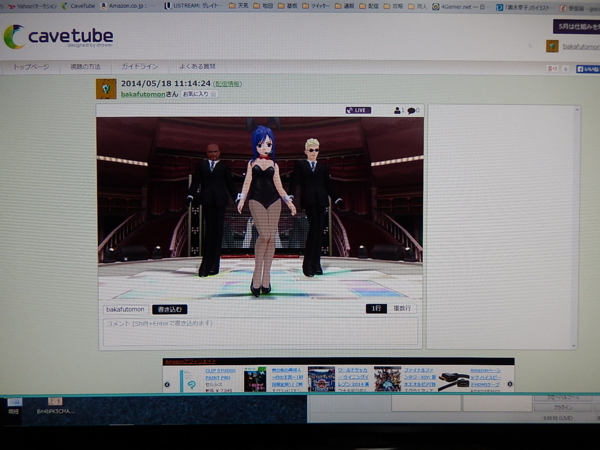Click the Google +1 button
This screenshot has width=600, height=450.
553,69
